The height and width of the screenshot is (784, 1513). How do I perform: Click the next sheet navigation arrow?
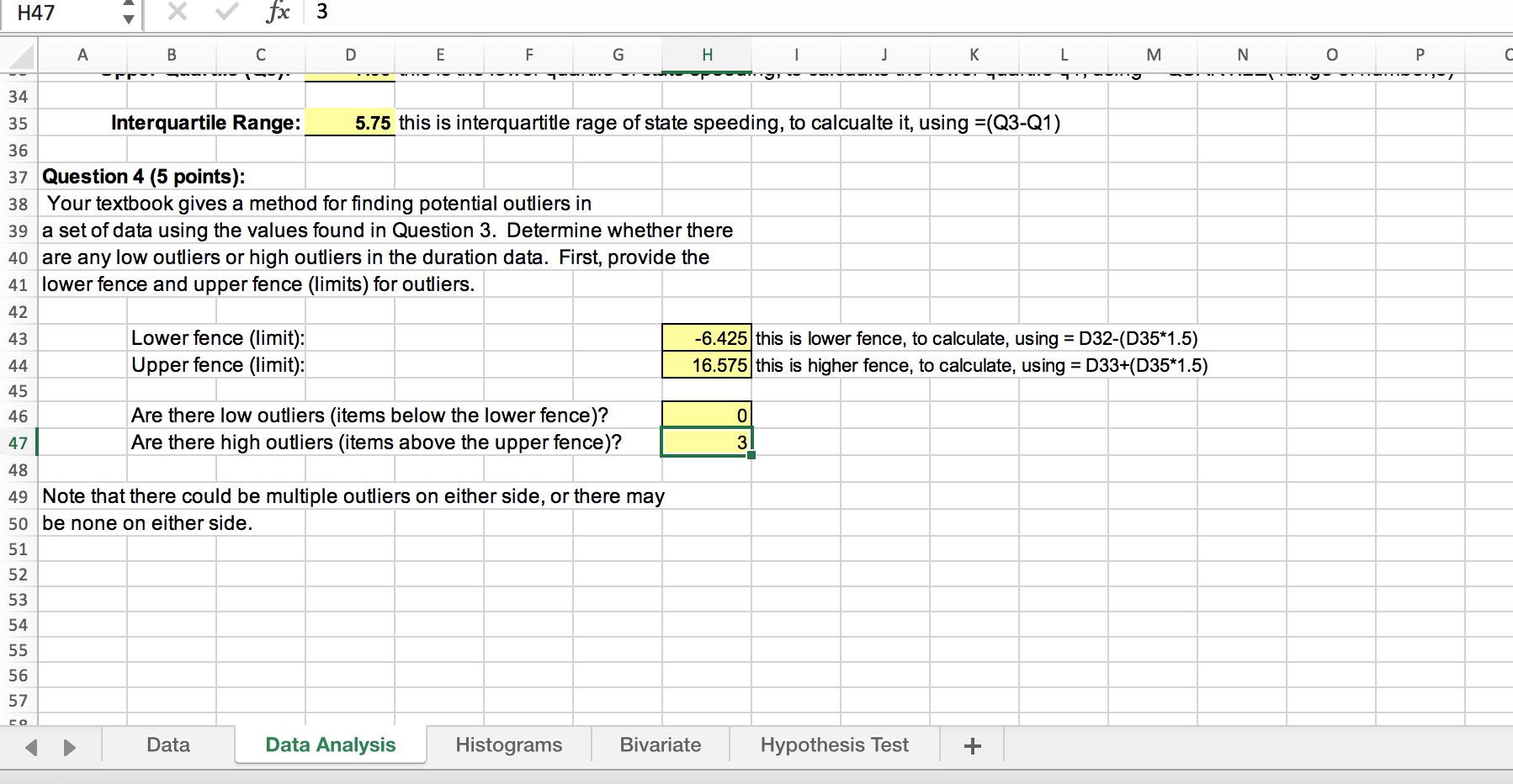coord(70,747)
